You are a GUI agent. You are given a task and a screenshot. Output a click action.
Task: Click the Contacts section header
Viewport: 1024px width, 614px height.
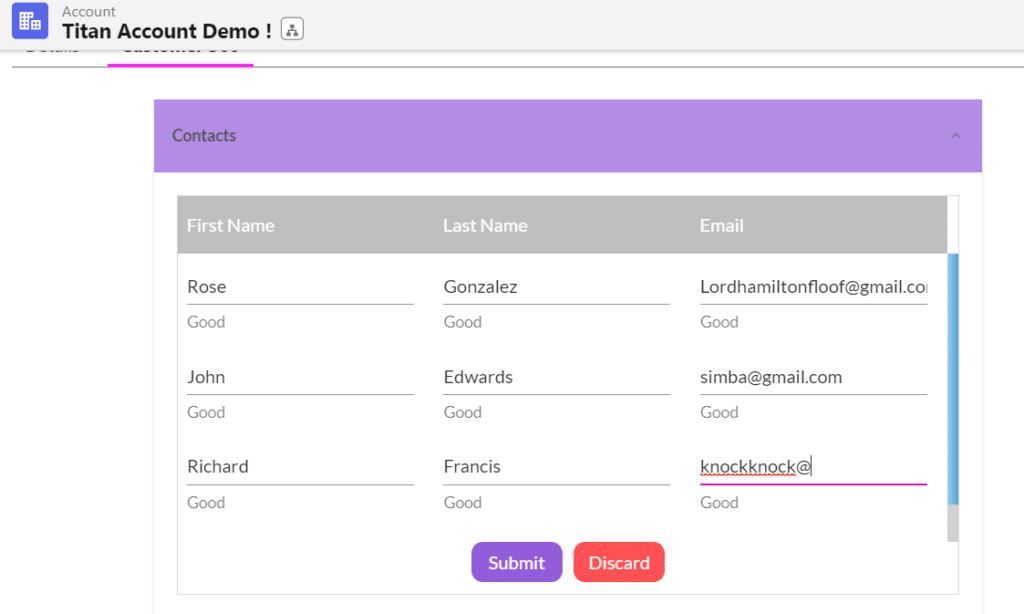click(568, 136)
